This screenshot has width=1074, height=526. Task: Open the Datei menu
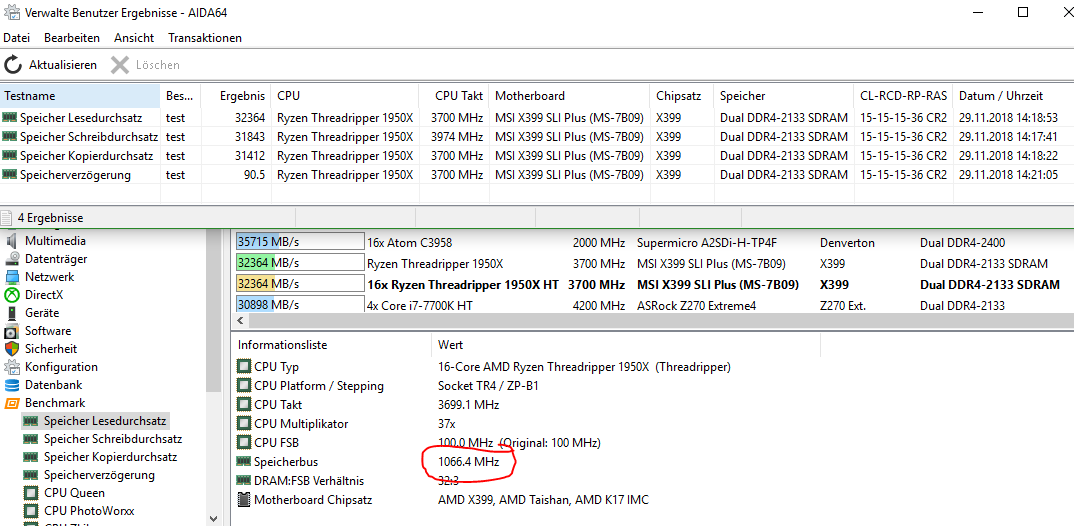(16, 38)
